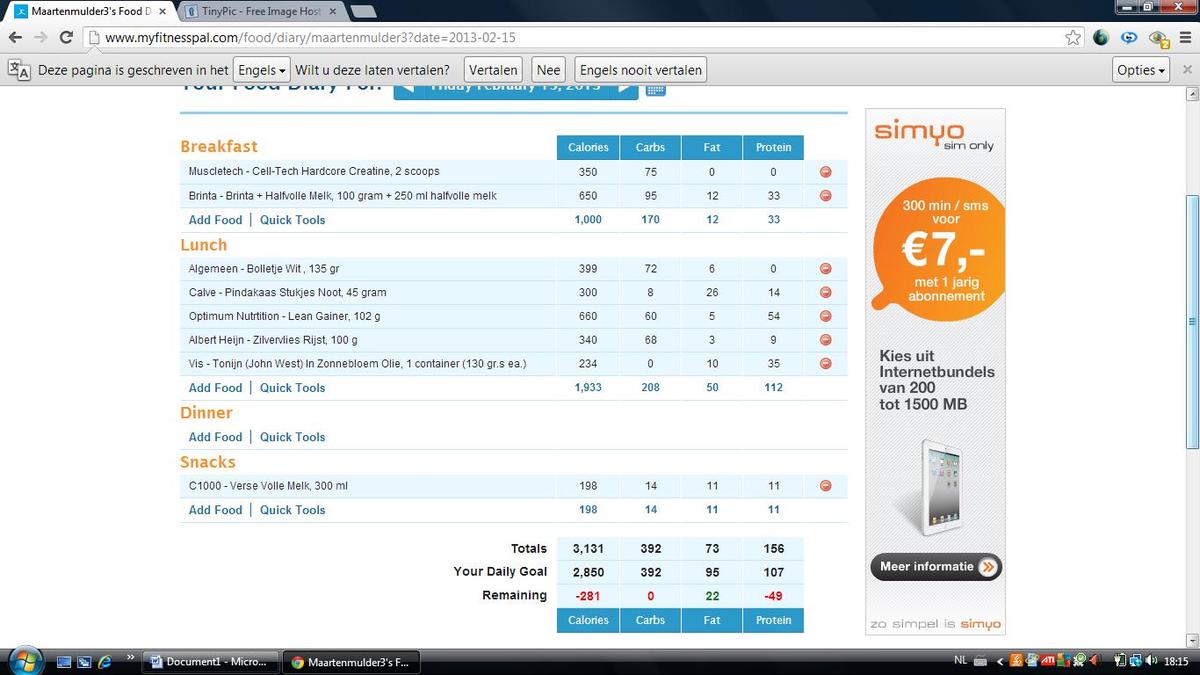Click Add Food under Dinner

(215, 437)
